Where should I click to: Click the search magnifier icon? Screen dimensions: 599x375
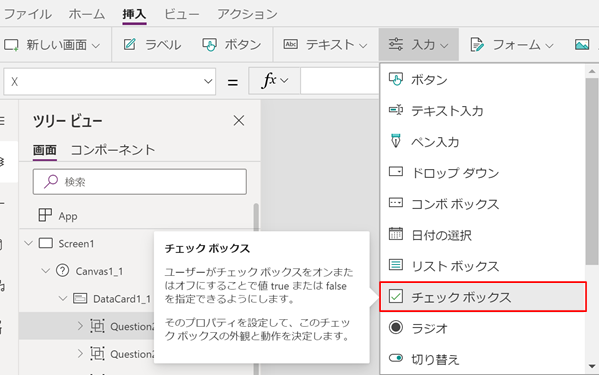pyautogui.click(x=51, y=182)
